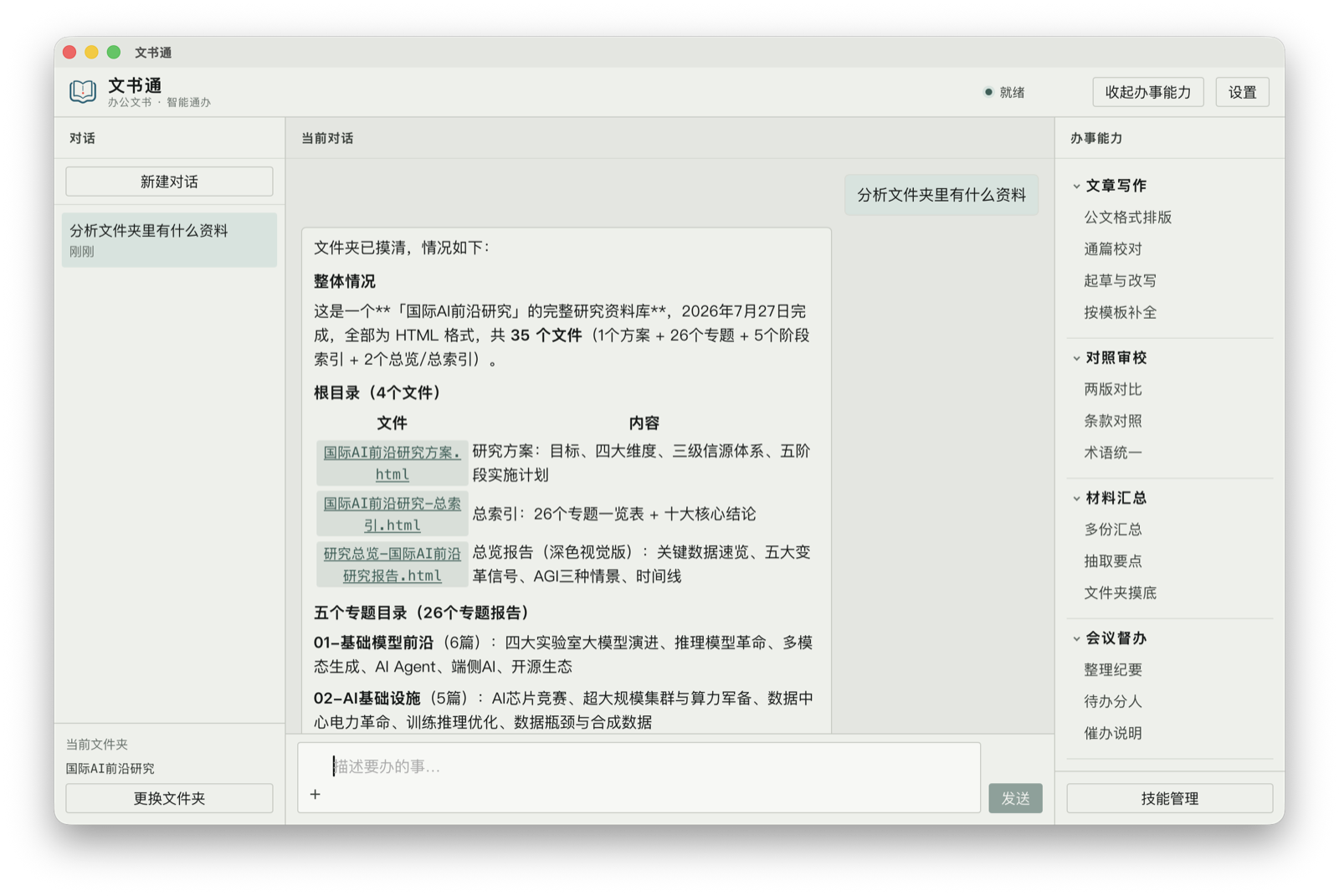Screen dimensions: 1339x896
Task: Click the 对照审校 section heading
Action: pyautogui.click(x=1116, y=358)
